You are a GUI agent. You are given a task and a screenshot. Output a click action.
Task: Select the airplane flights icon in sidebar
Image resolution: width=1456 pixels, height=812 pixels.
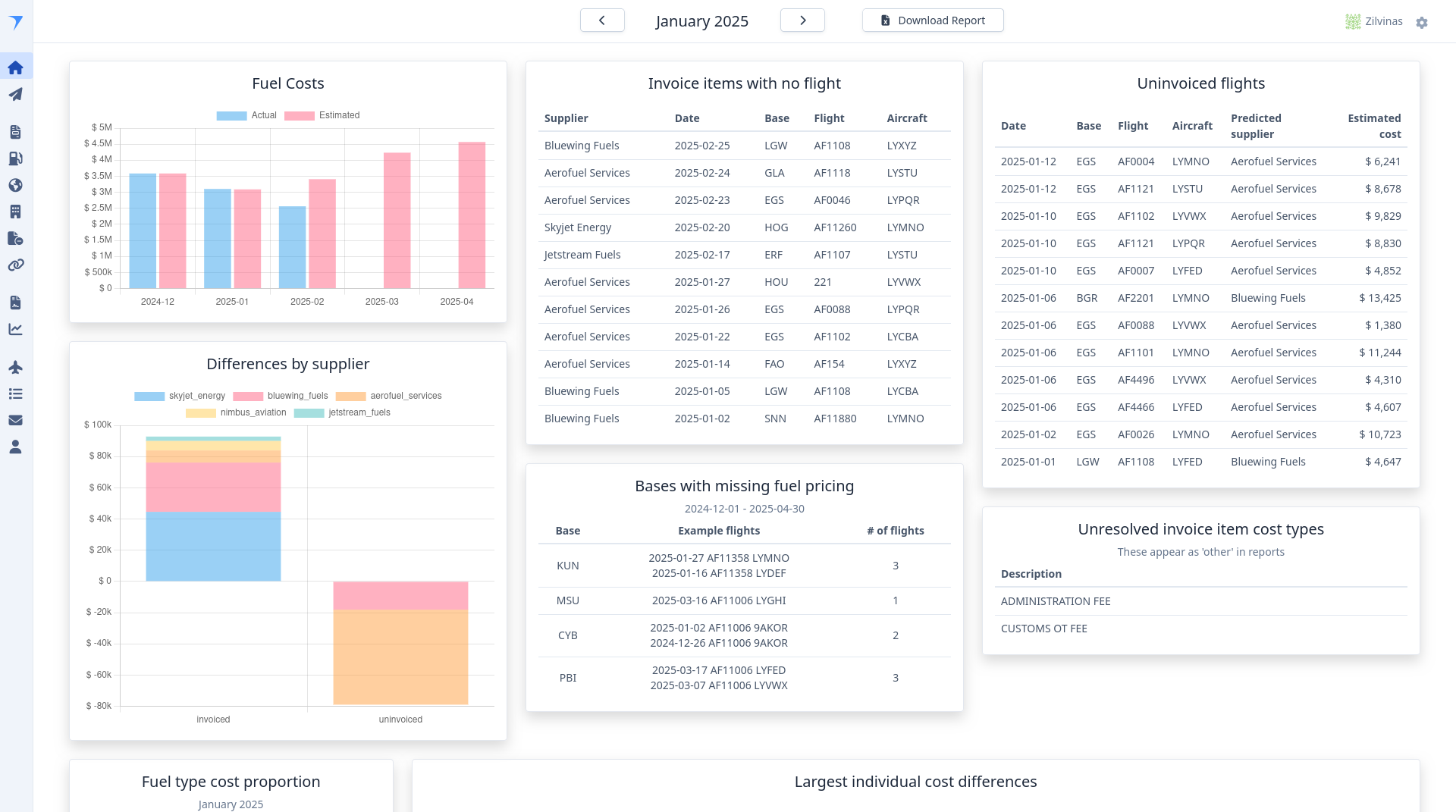(x=16, y=367)
